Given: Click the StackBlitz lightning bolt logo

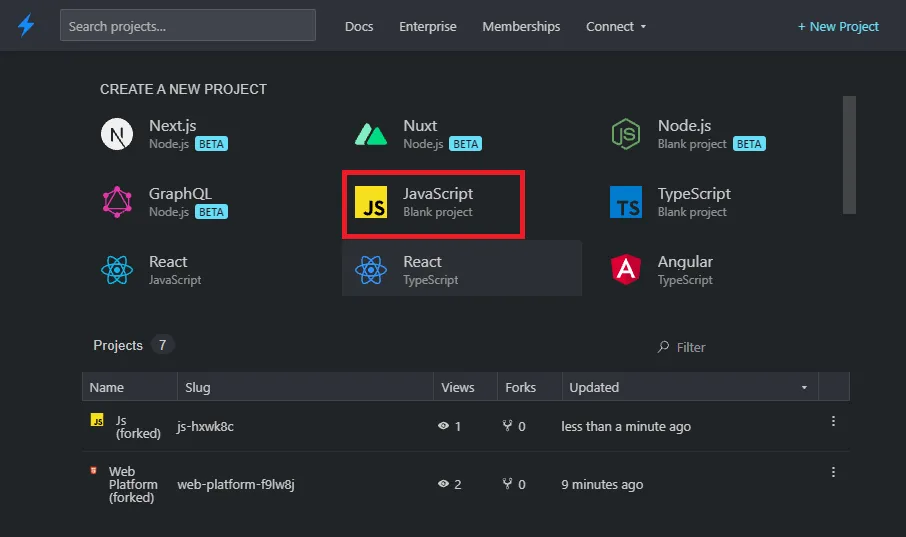Looking at the screenshot, I should (x=25, y=25).
